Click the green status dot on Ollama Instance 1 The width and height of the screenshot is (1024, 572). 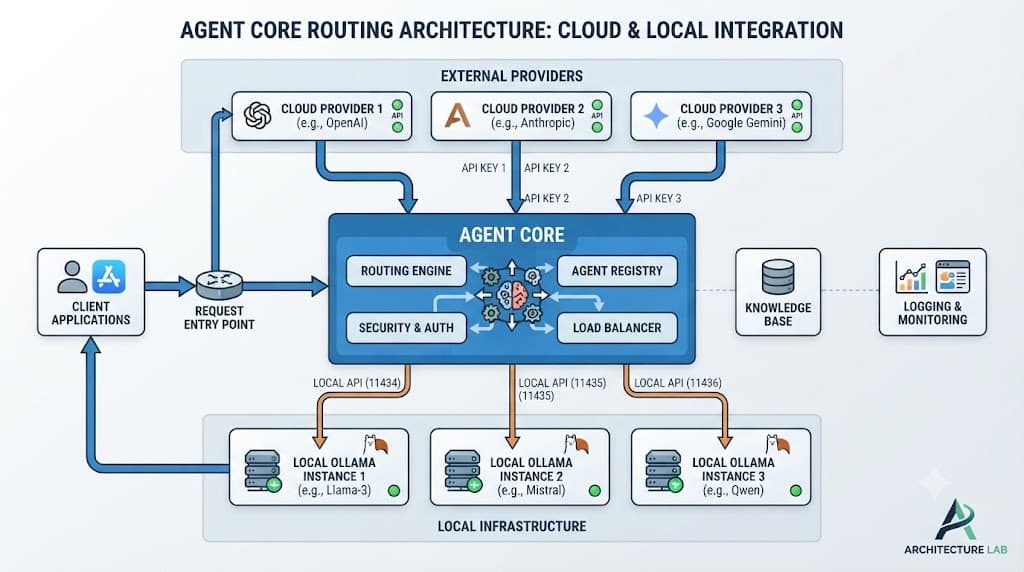(394, 490)
